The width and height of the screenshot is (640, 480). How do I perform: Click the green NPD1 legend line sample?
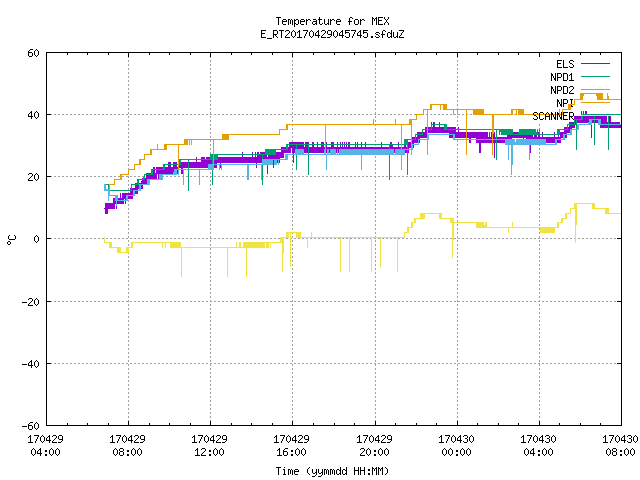pos(595,76)
